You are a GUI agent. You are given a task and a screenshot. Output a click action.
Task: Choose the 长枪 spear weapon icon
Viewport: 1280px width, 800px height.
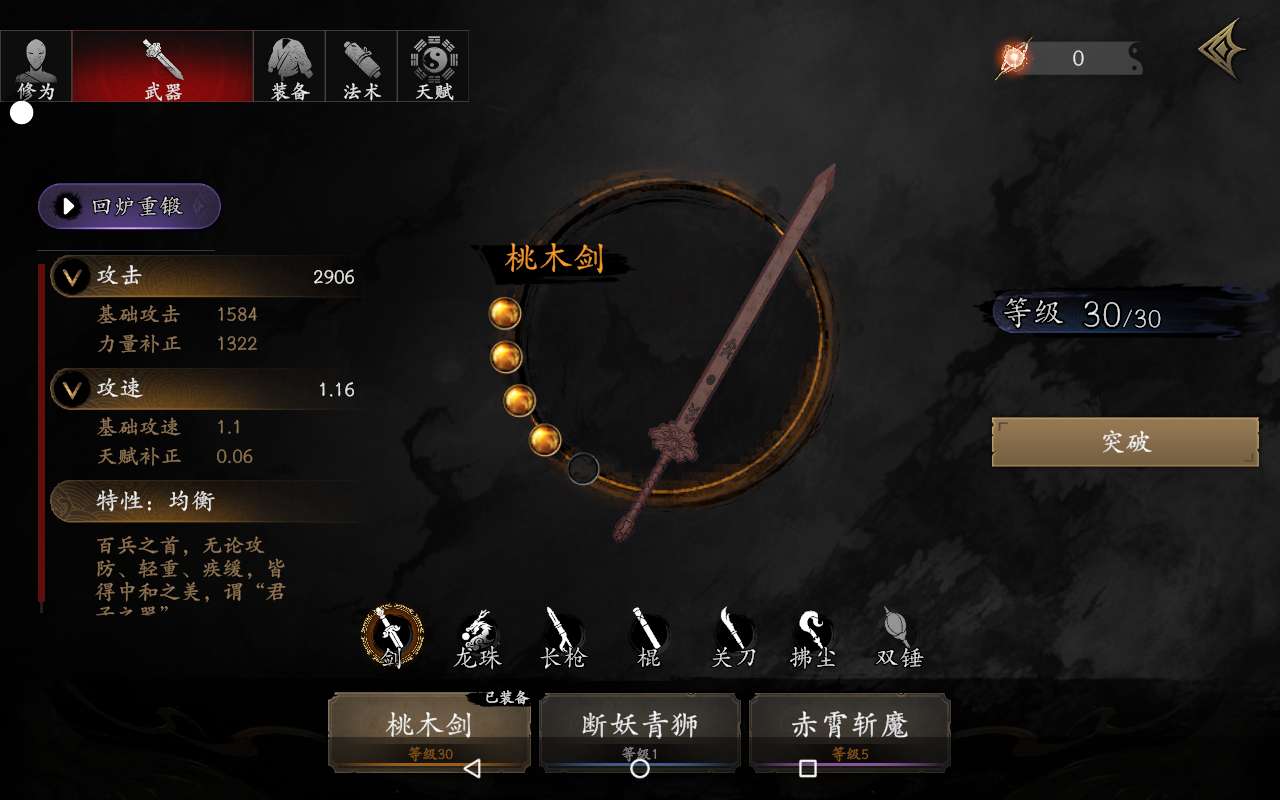click(563, 638)
